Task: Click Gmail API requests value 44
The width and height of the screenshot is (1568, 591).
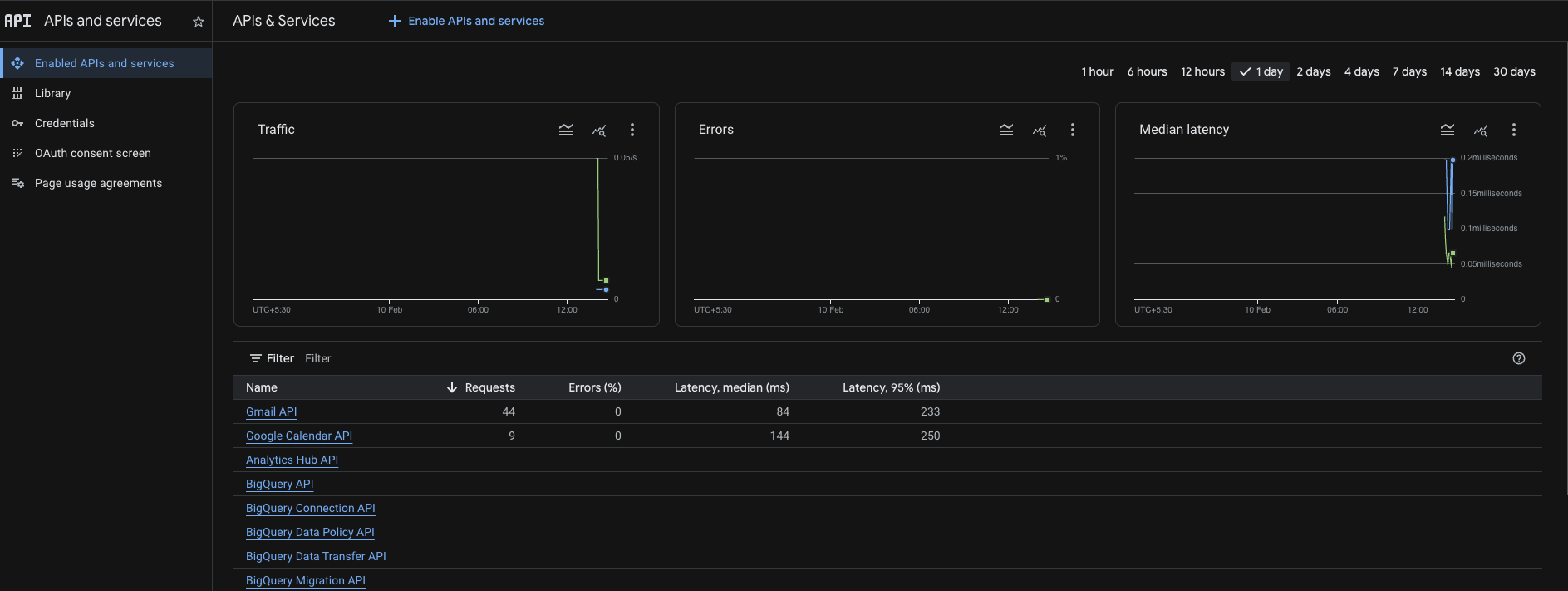Action: 509,411
